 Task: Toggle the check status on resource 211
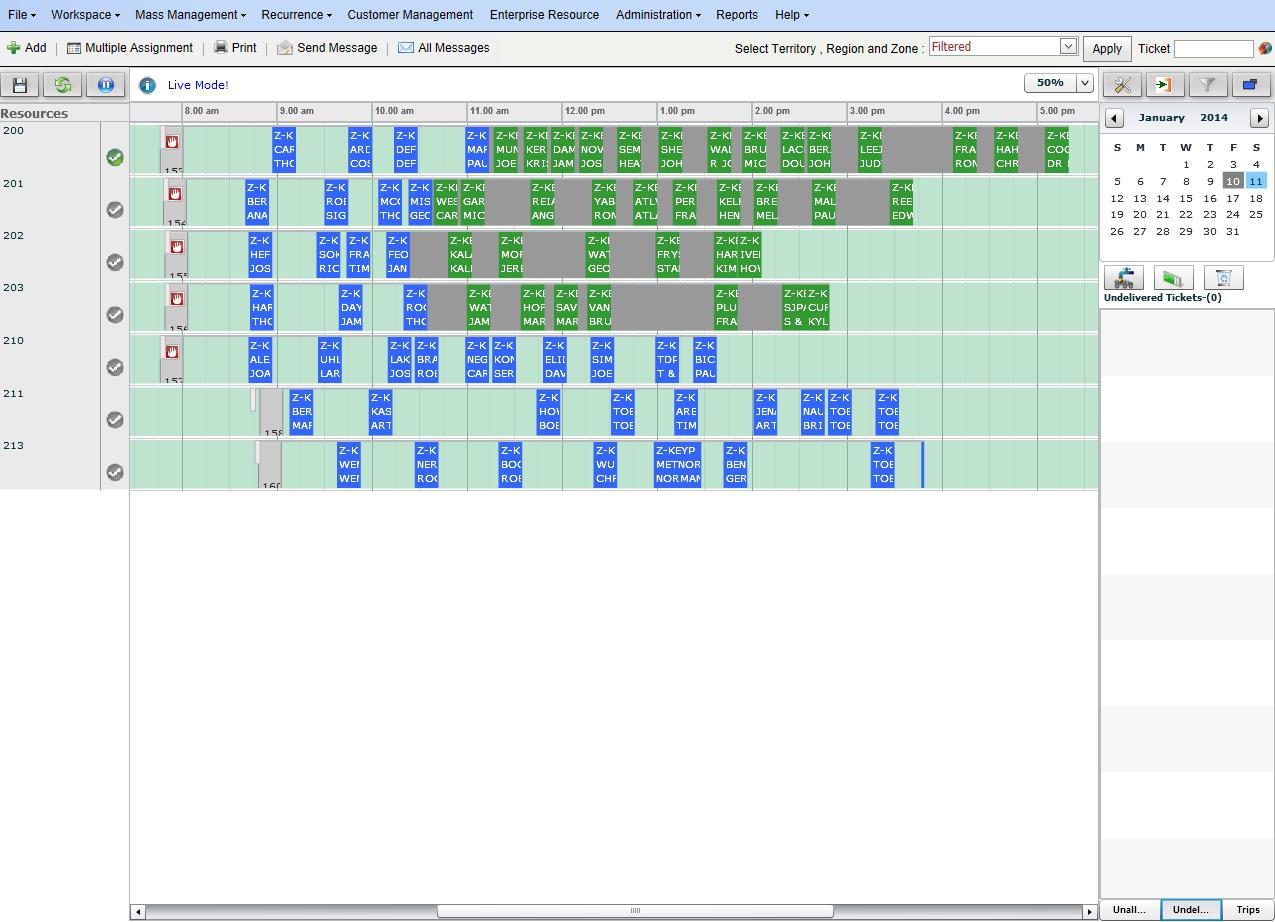115,420
